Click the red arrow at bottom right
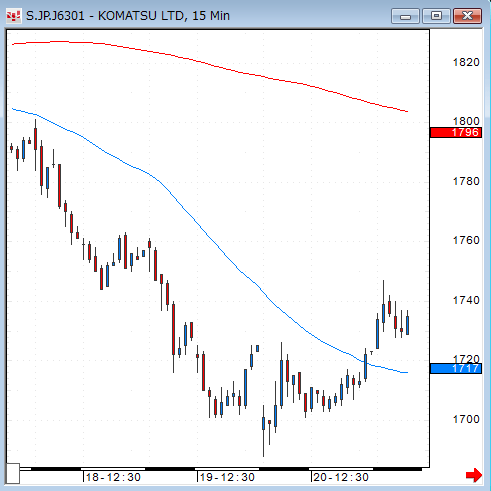This screenshot has width=491, height=491. [x=474, y=475]
